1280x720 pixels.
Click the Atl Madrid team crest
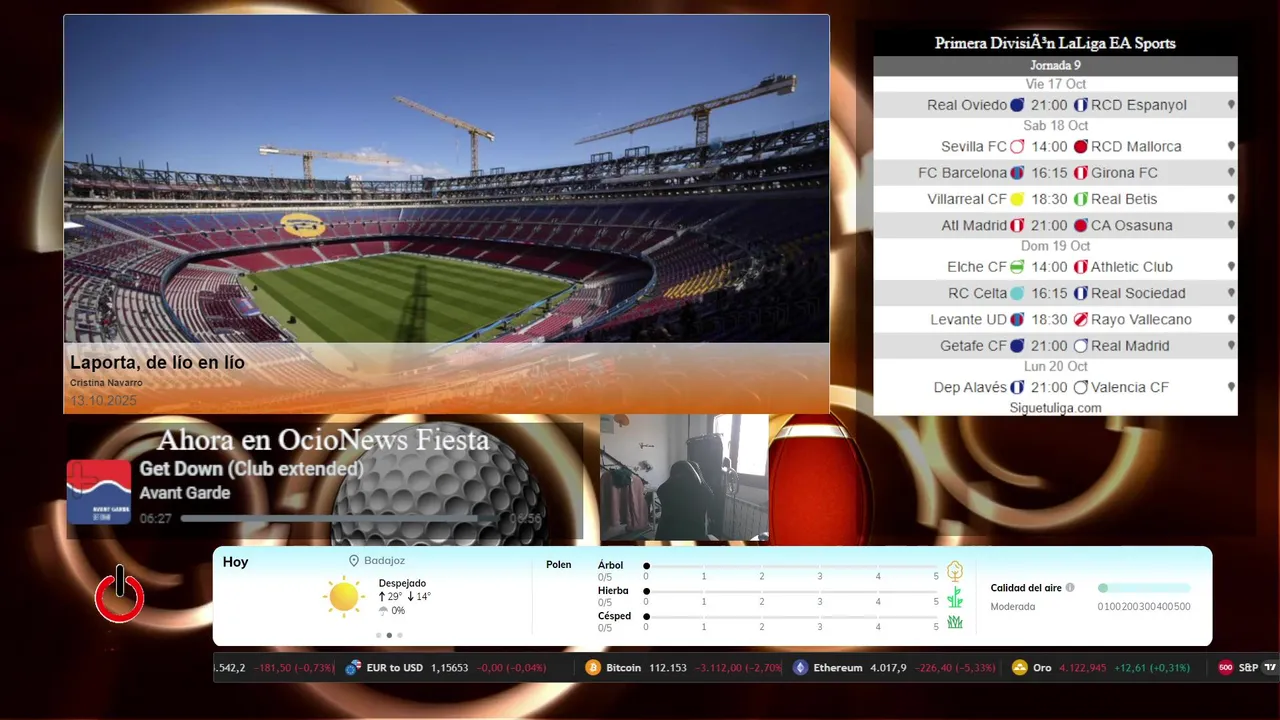1017,226
